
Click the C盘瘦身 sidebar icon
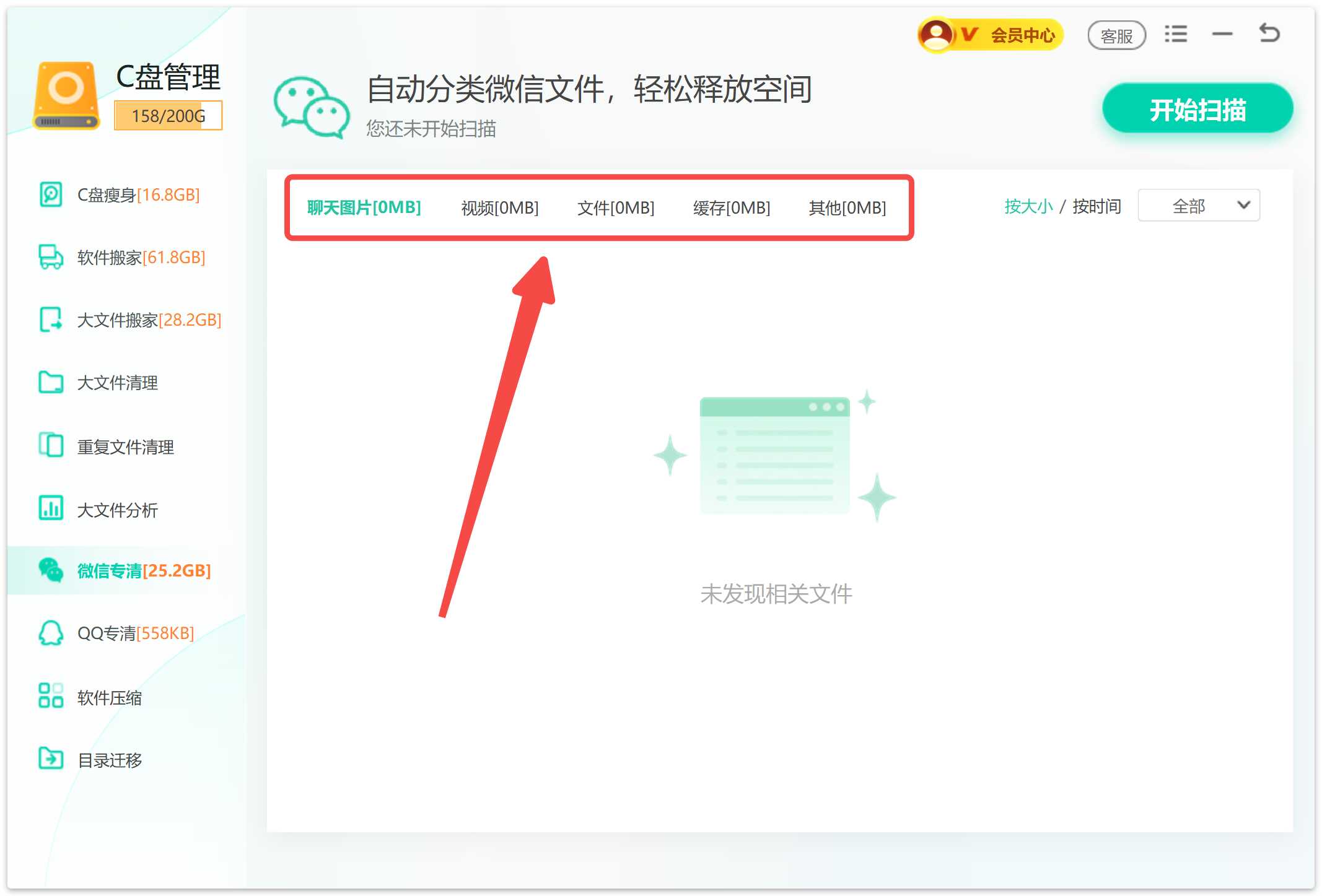51,194
